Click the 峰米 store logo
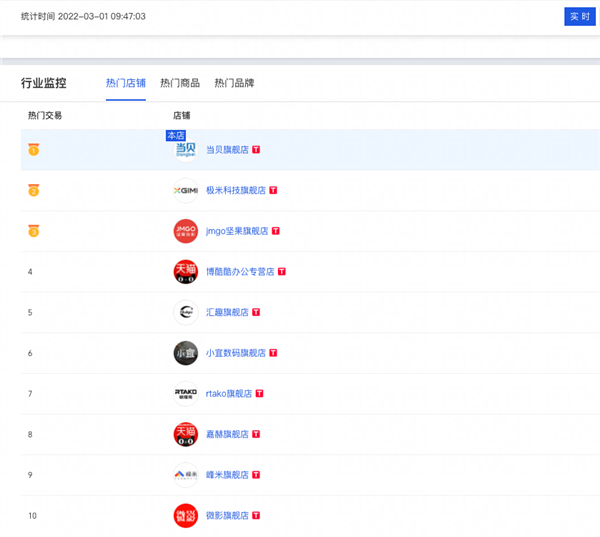600x537 pixels. click(186, 475)
